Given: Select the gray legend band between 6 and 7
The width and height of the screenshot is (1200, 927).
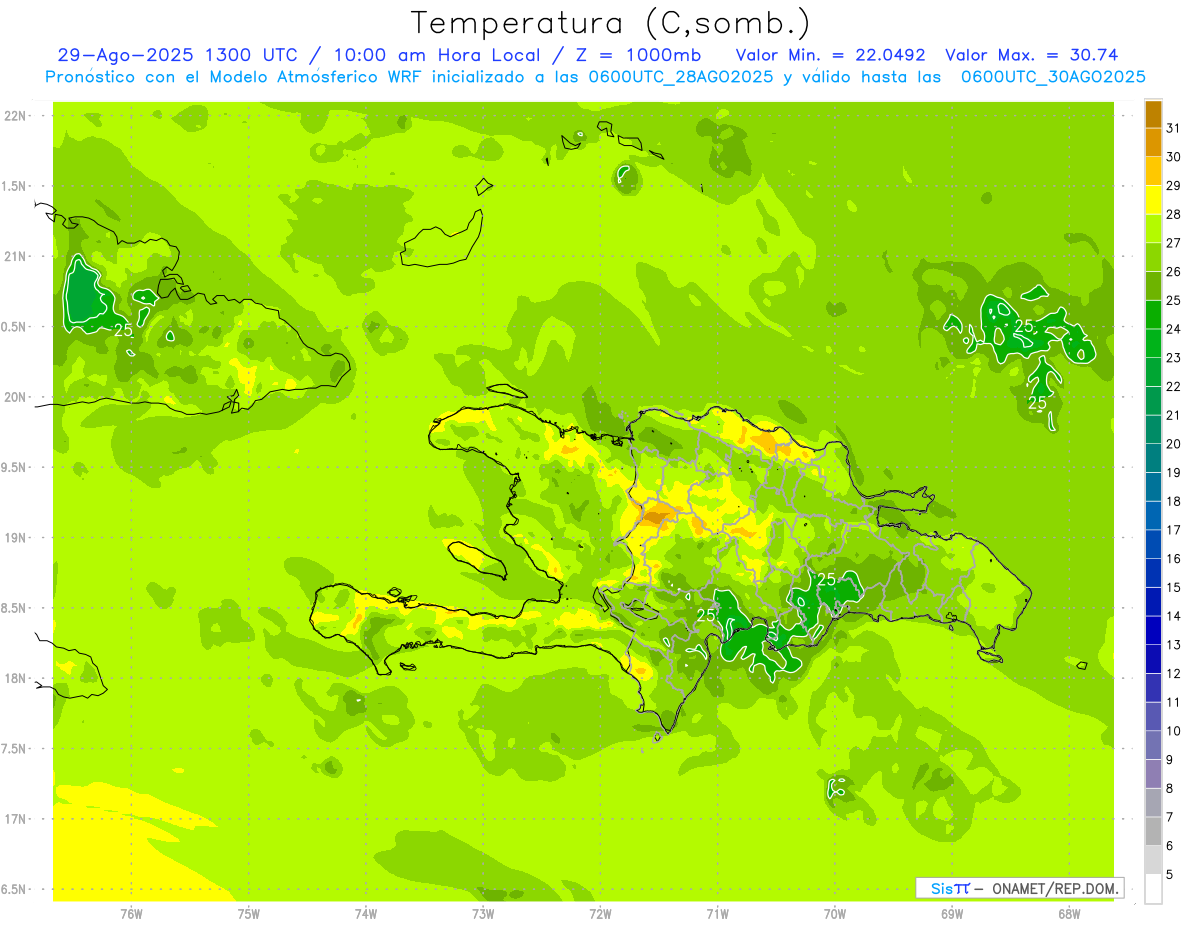Looking at the screenshot, I should coord(1153,831).
